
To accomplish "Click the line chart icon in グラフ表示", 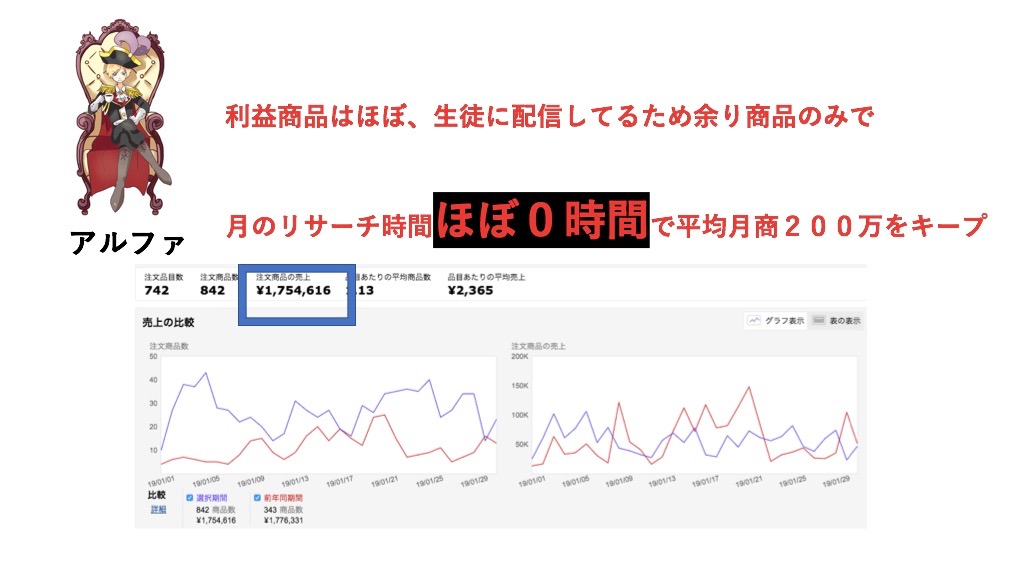I will point(755,321).
